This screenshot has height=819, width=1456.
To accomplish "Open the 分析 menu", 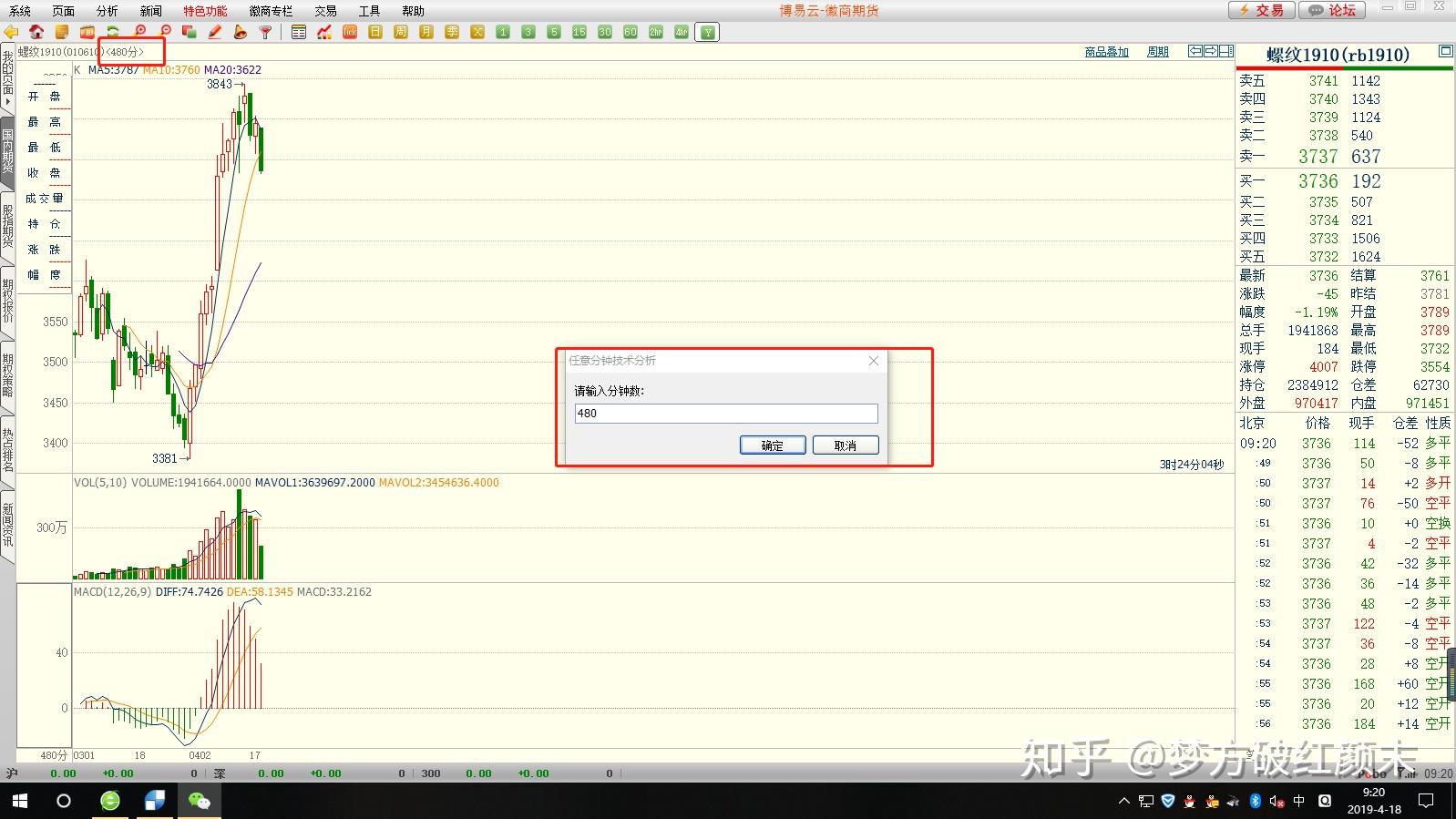I will 107,11.
